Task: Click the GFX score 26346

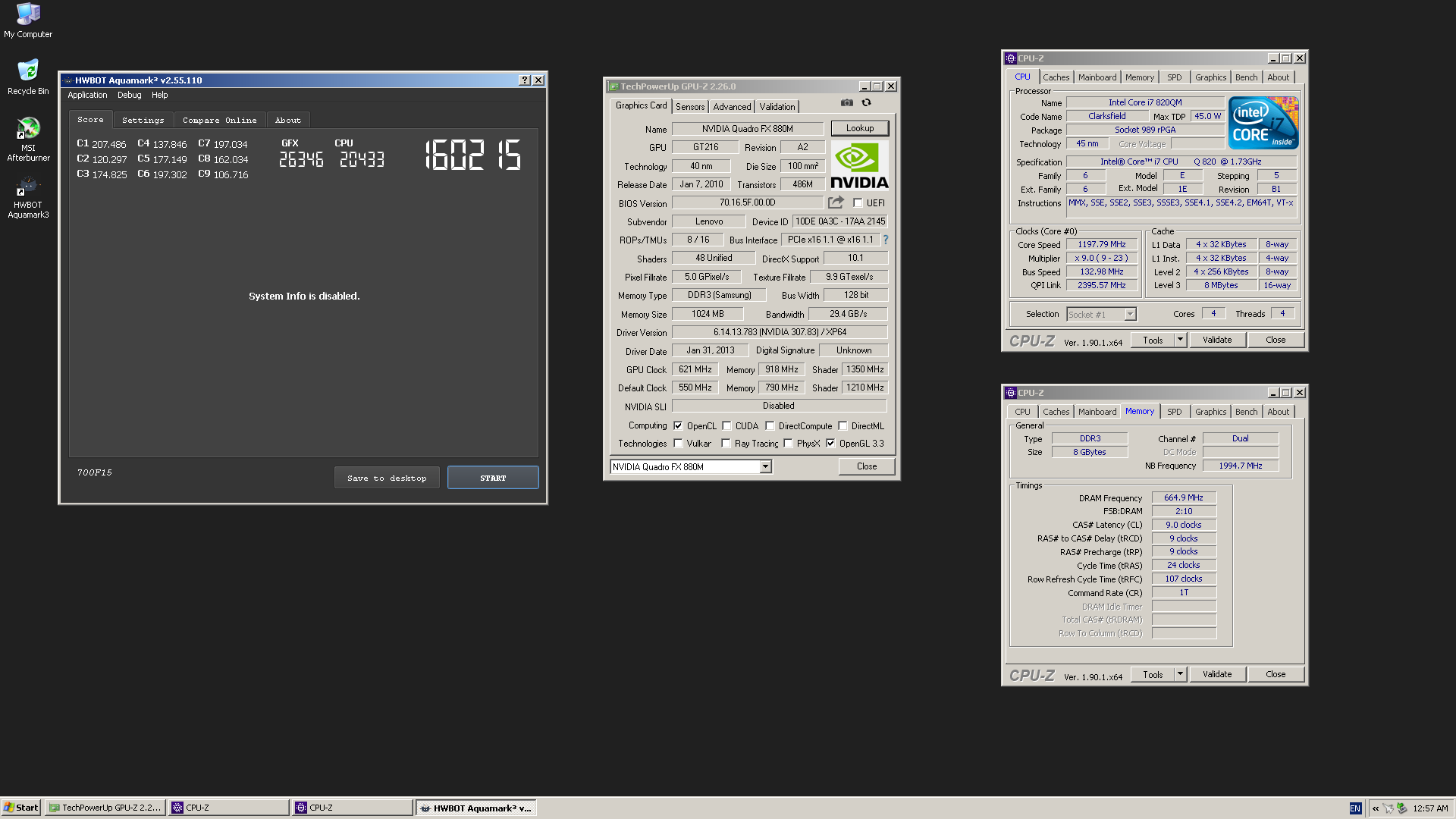Action: tap(301, 159)
